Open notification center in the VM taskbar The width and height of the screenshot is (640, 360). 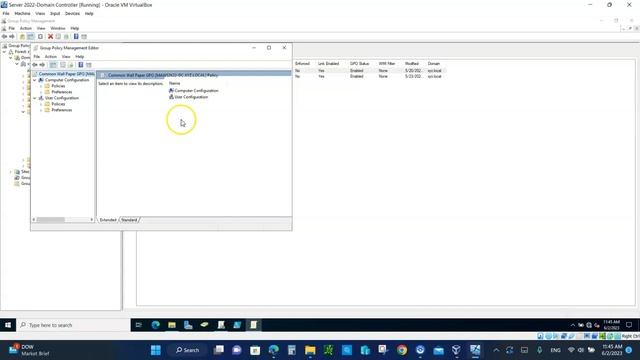click(x=629, y=325)
